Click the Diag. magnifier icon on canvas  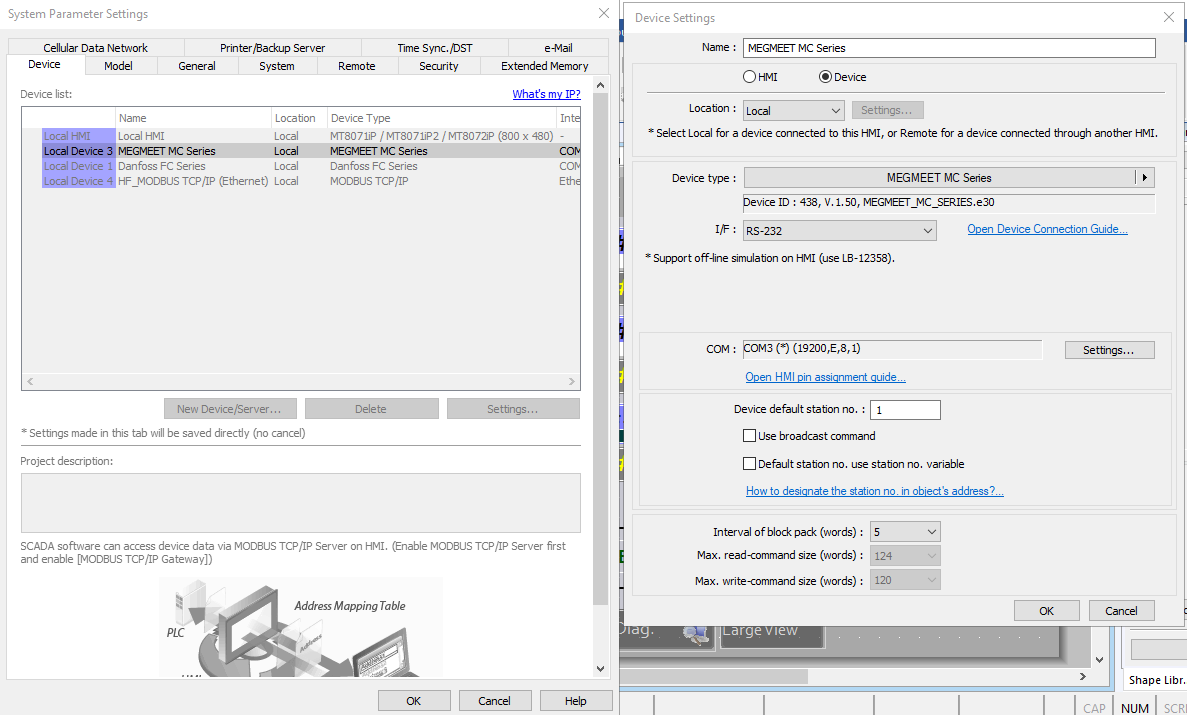(690, 630)
